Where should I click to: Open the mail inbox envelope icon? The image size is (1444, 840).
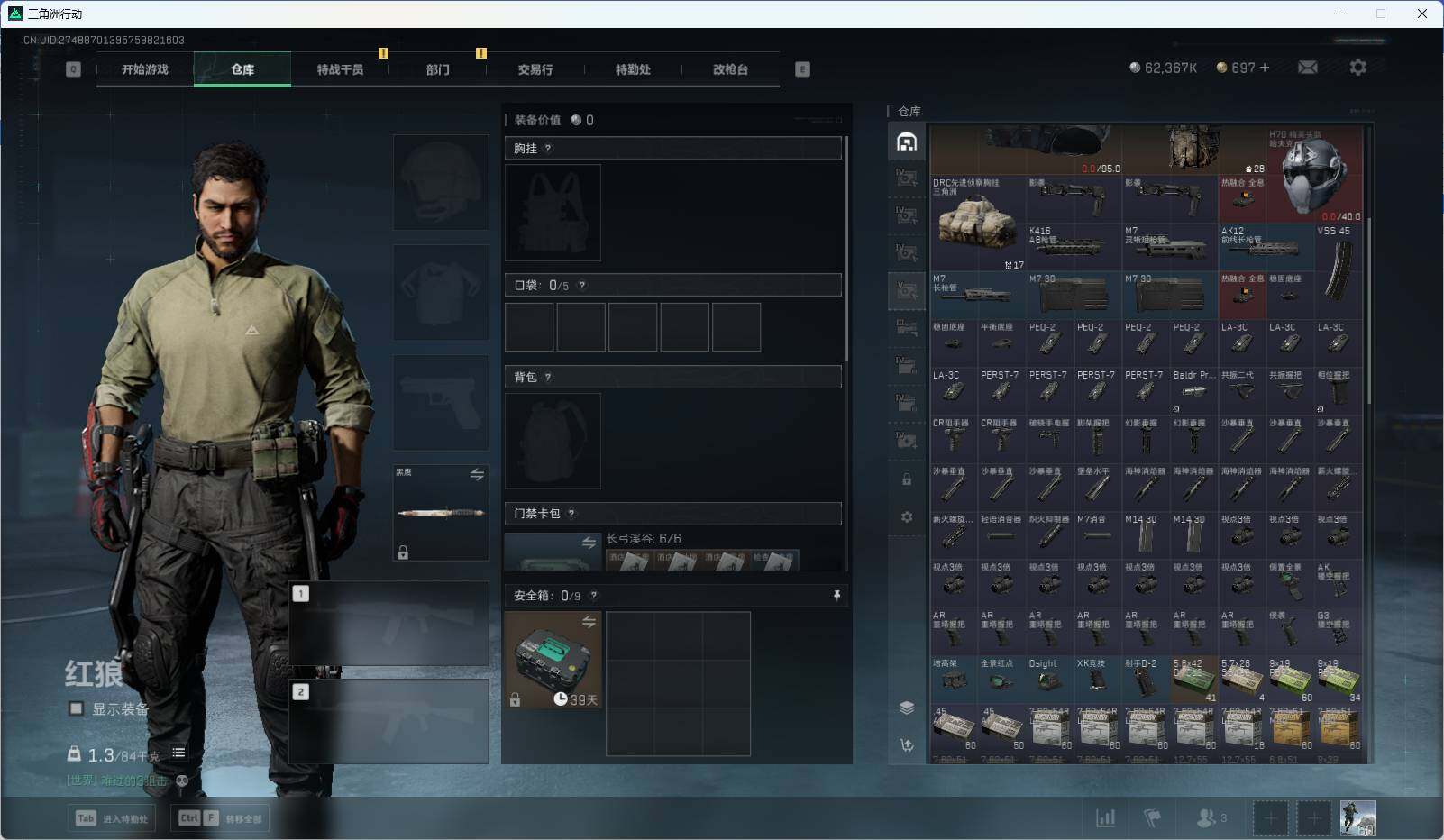tap(1308, 68)
